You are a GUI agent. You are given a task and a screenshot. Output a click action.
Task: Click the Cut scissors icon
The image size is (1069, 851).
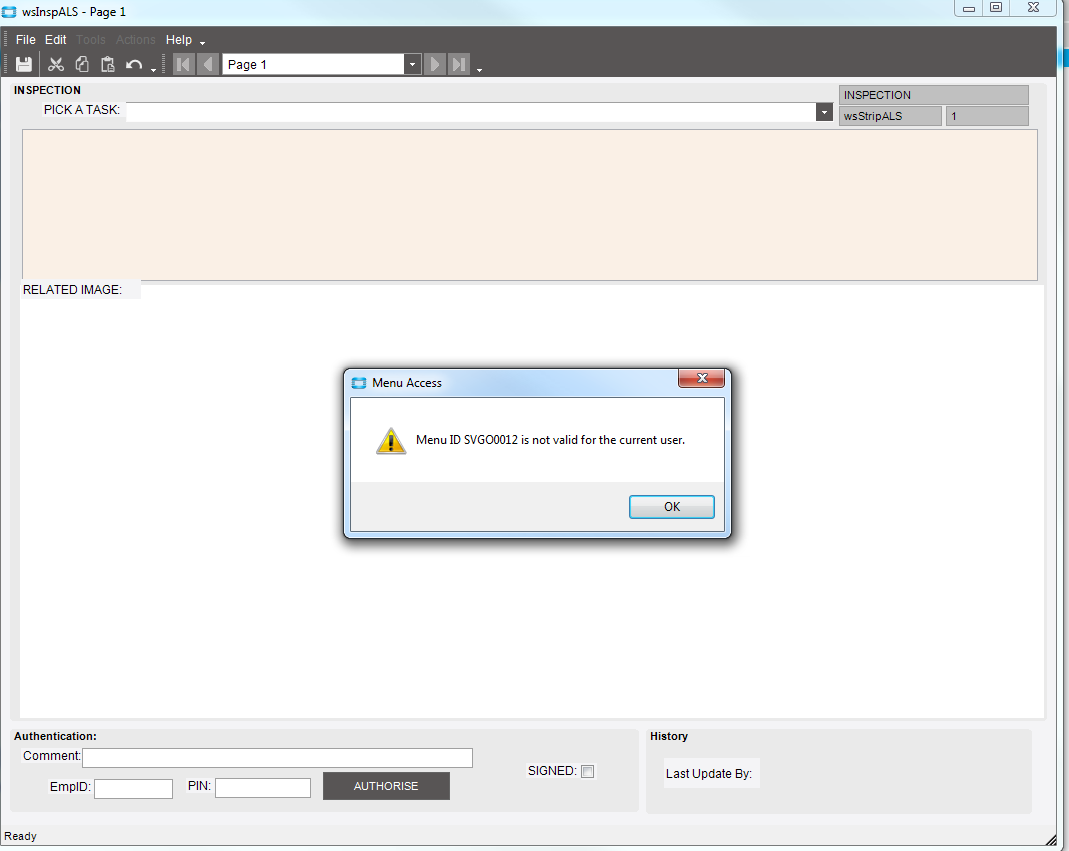tap(56, 64)
